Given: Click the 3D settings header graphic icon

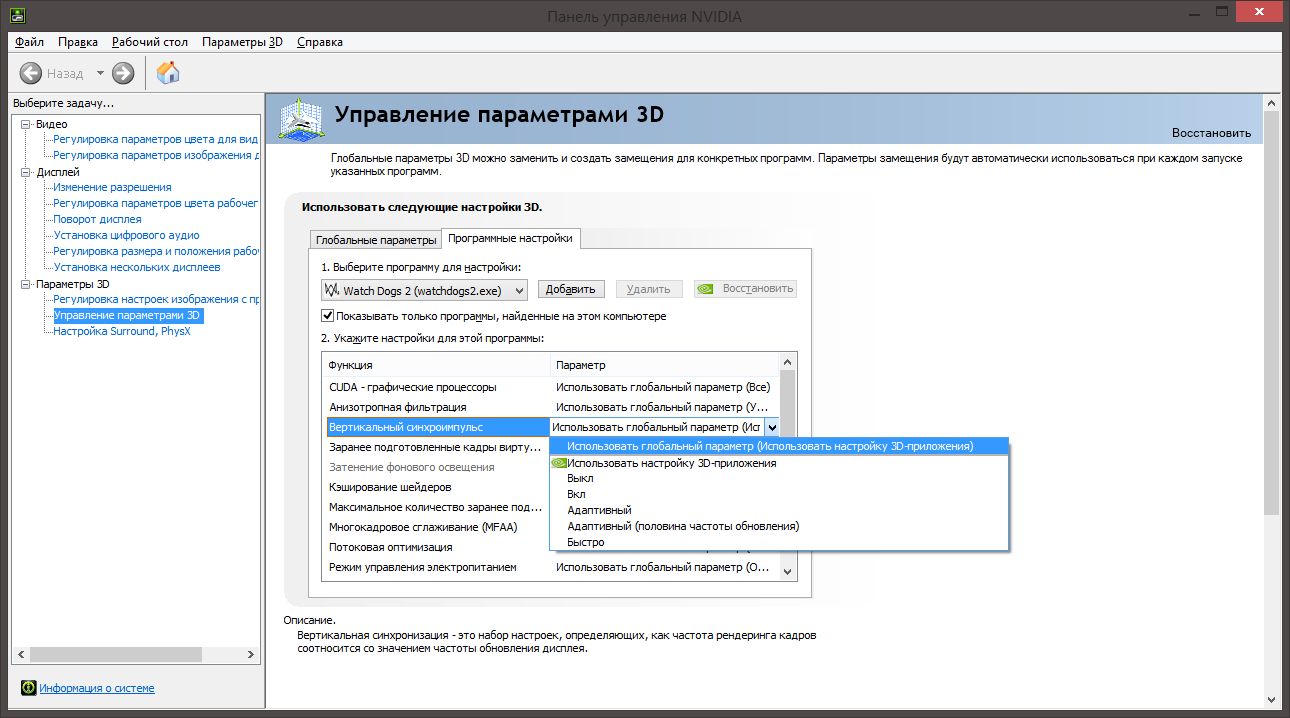Looking at the screenshot, I should pos(302,118).
